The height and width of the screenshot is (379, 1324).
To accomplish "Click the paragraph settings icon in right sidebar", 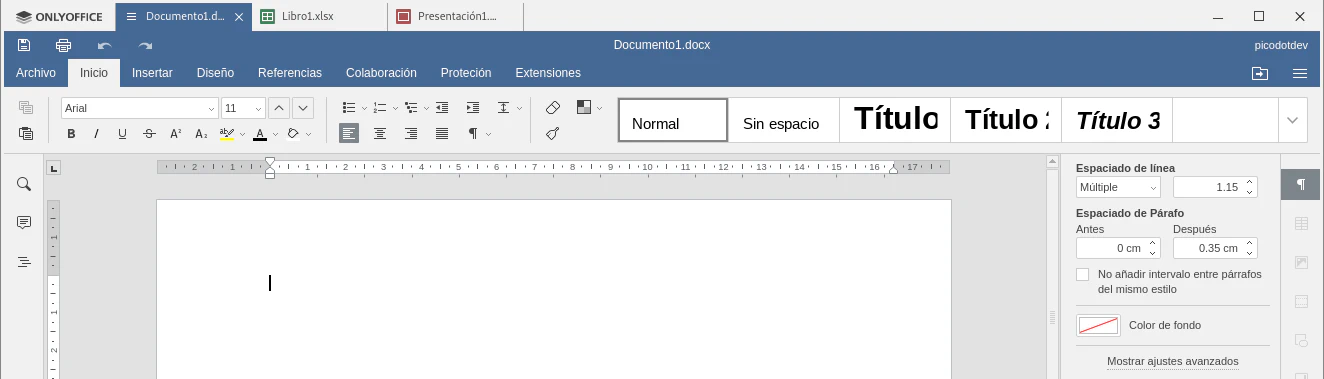I will (1301, 184).
